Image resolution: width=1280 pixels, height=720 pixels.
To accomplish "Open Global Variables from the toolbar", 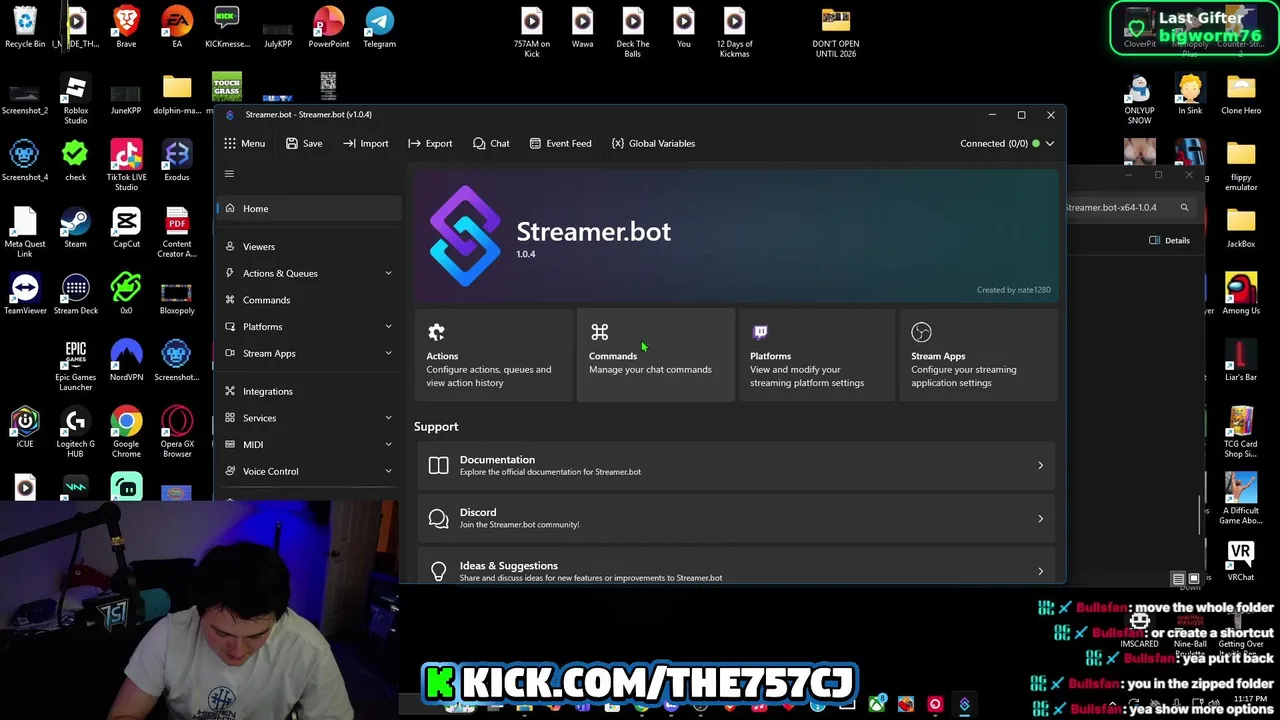I will click(x=653, y=143).
